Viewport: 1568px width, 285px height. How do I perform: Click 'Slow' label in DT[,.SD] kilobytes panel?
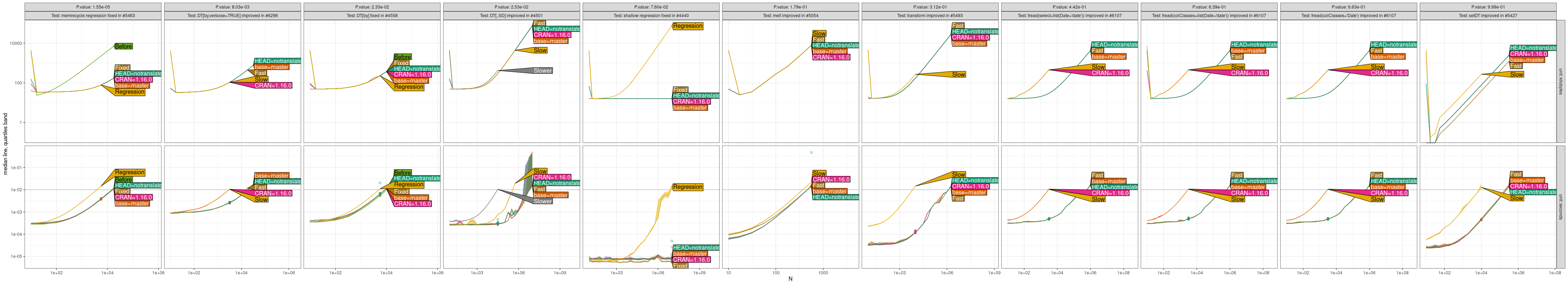click(540, 51)
